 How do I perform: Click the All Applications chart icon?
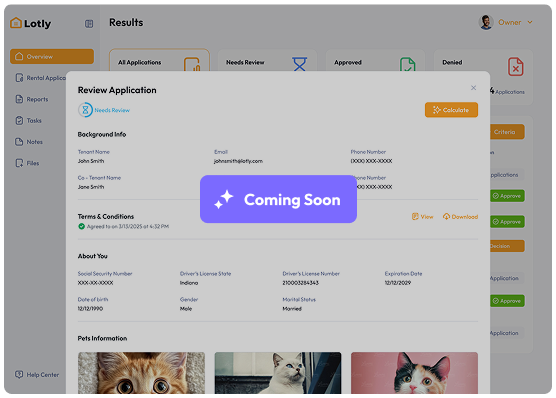point(192,65)
